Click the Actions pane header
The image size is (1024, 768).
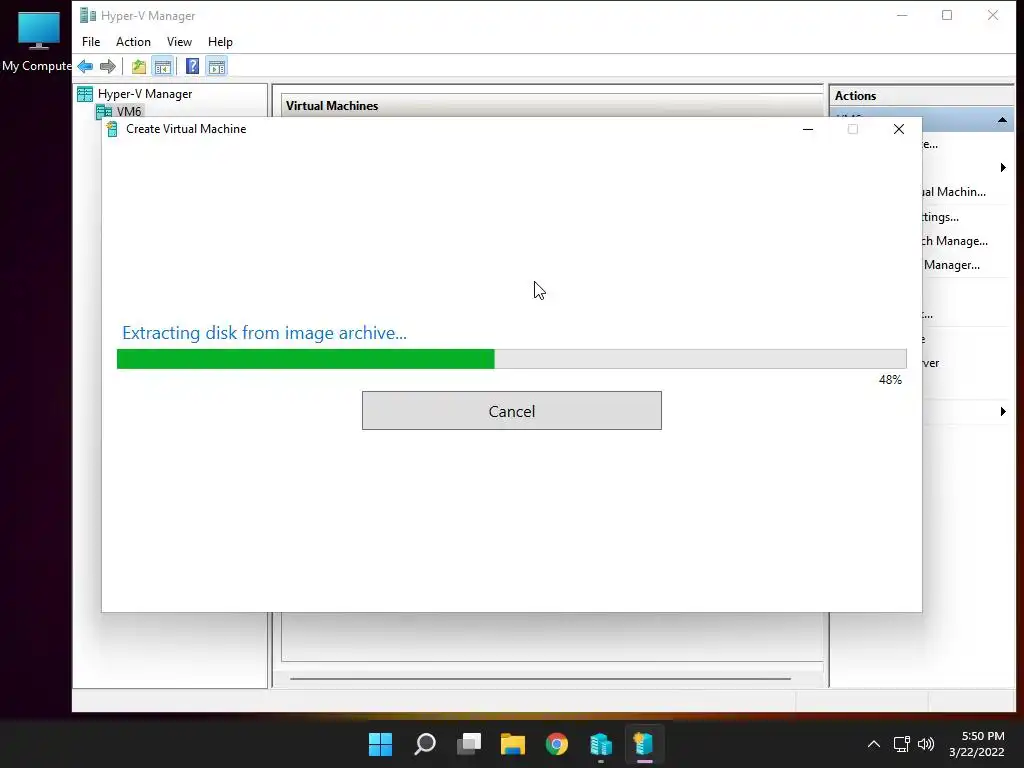(855, 95)
